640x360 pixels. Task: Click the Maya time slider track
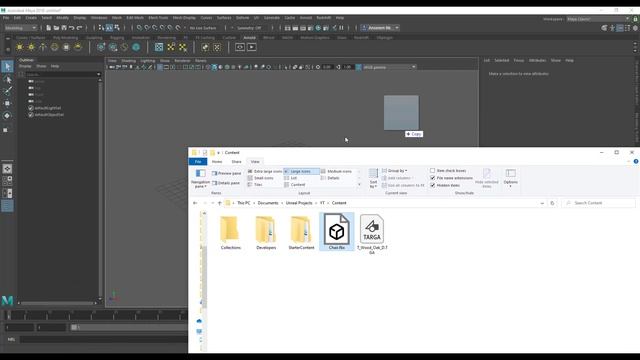click(96, 315)
